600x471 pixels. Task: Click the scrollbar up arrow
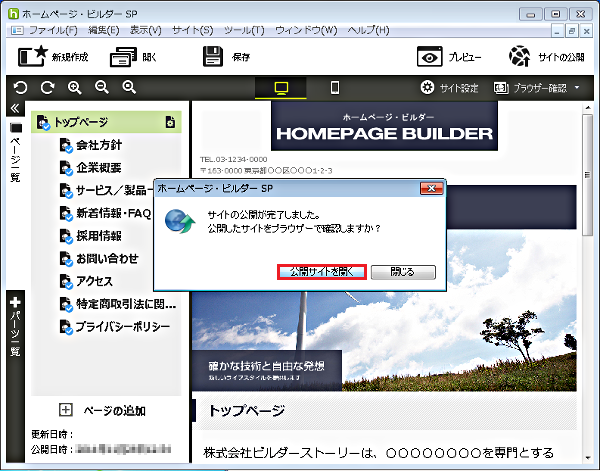click(x=588, y=108)
